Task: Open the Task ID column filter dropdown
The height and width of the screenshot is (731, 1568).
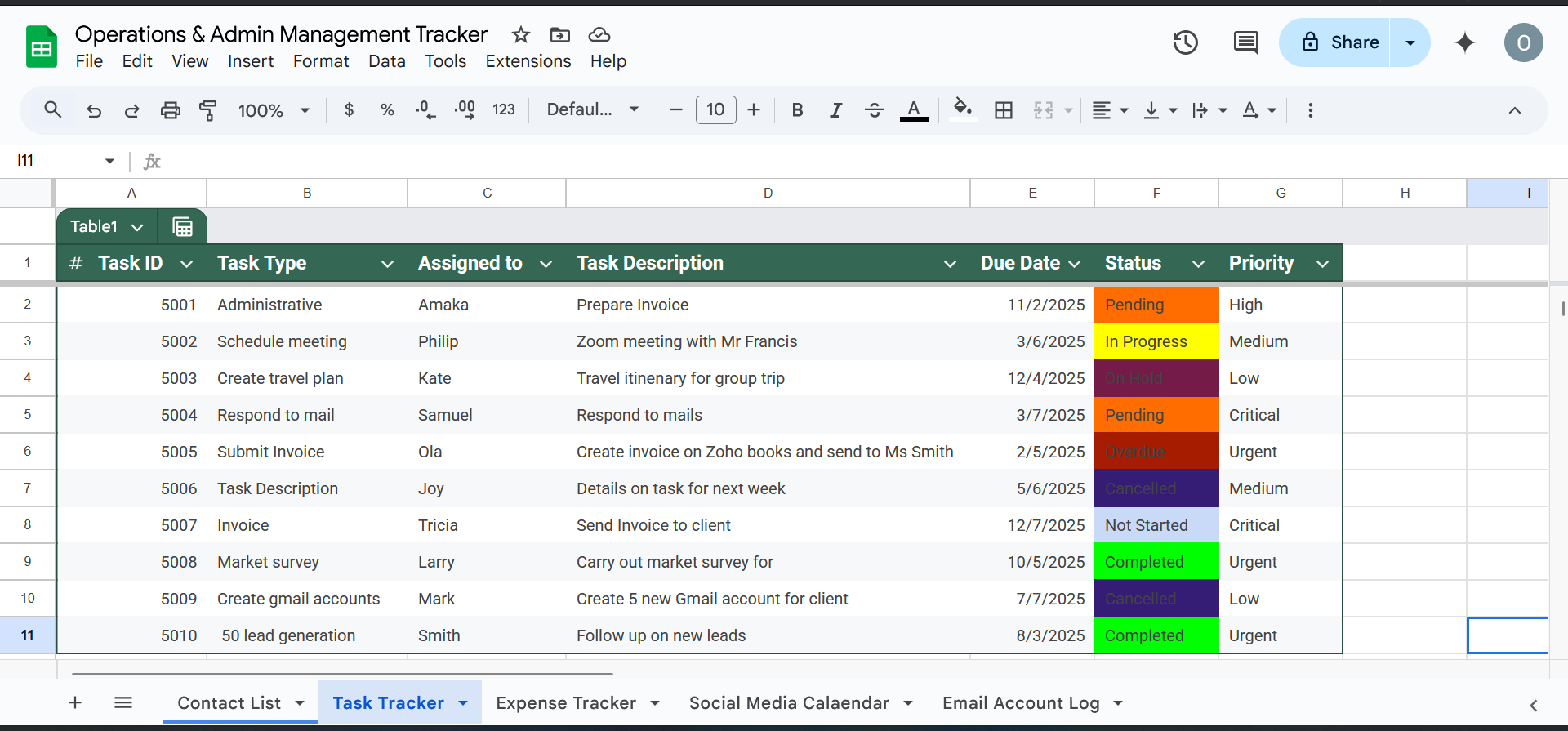Action: tap(186, 264)
